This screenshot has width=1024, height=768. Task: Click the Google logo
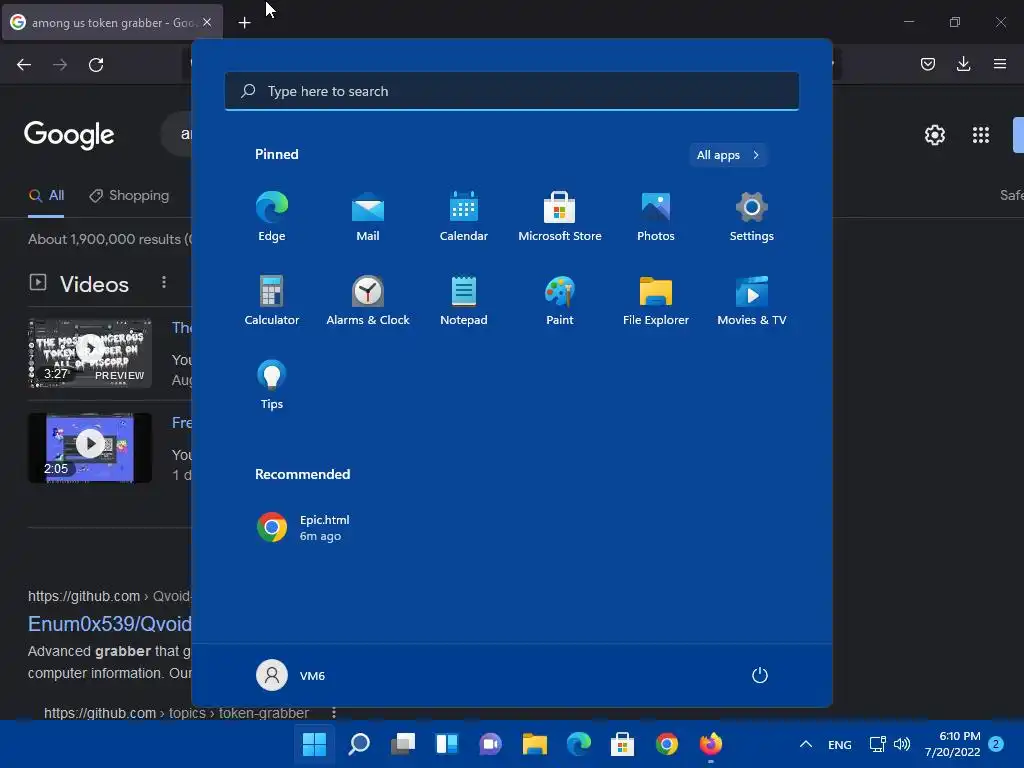tap(69, 135)
